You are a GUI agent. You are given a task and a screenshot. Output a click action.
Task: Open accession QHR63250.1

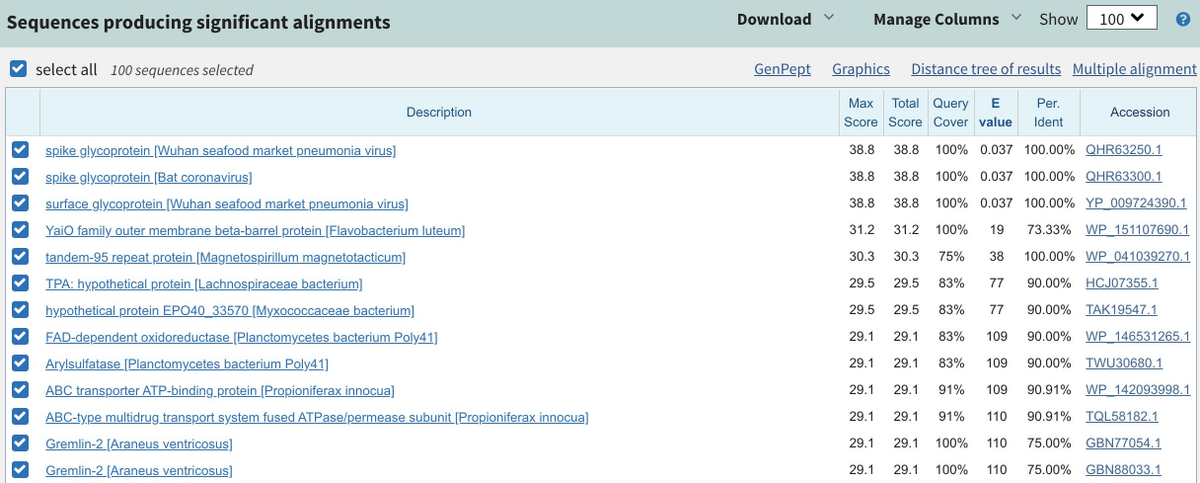click(x=1124, y=150)
